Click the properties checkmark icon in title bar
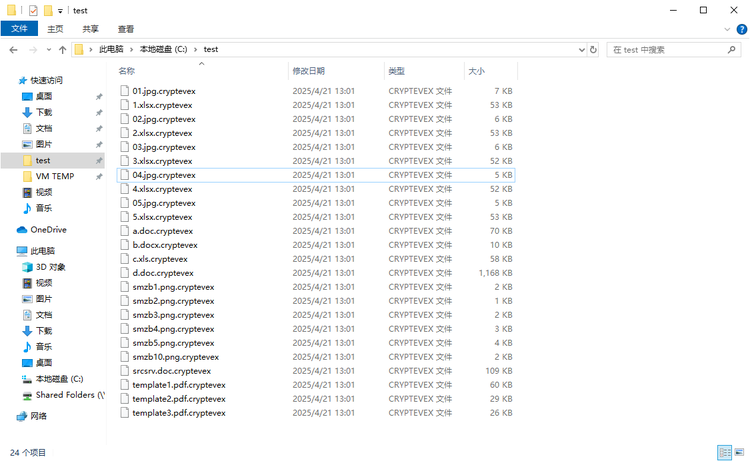 33,10
